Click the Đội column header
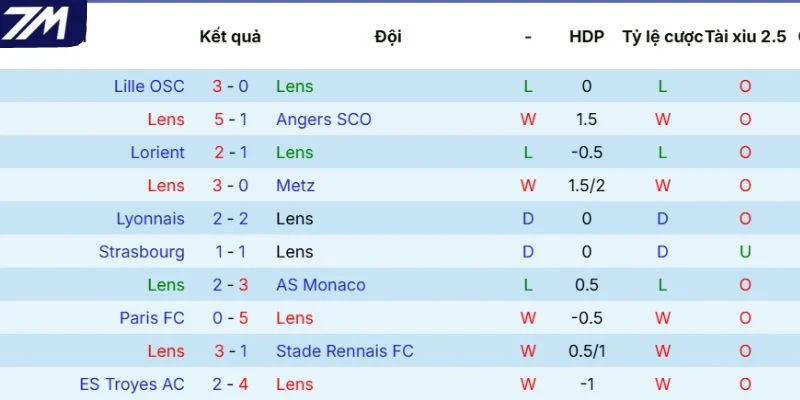 pos(388,36)
